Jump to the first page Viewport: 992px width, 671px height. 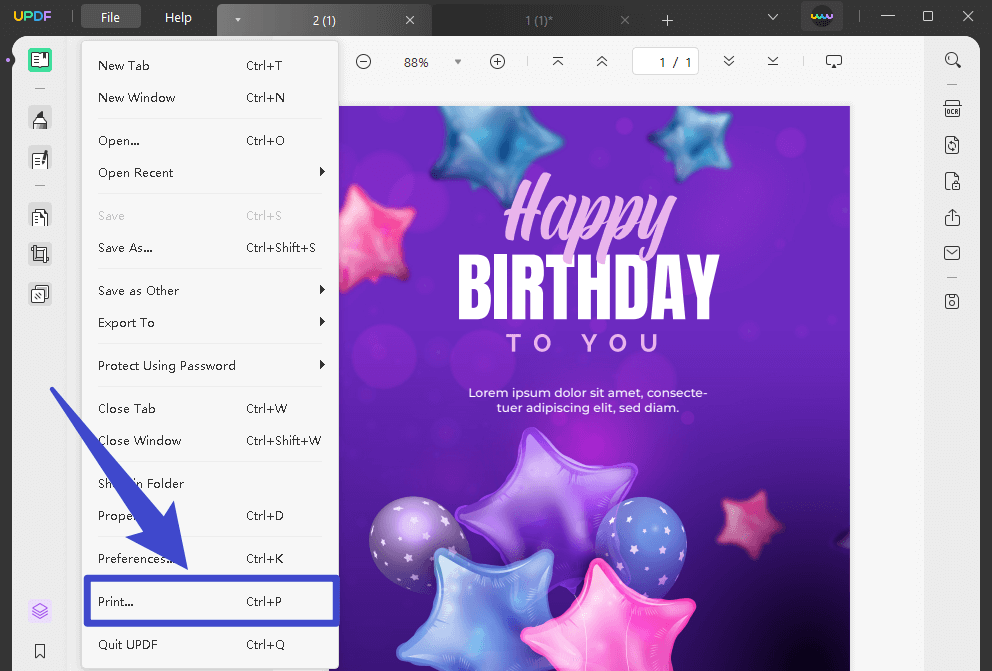(x=558, y=61)
